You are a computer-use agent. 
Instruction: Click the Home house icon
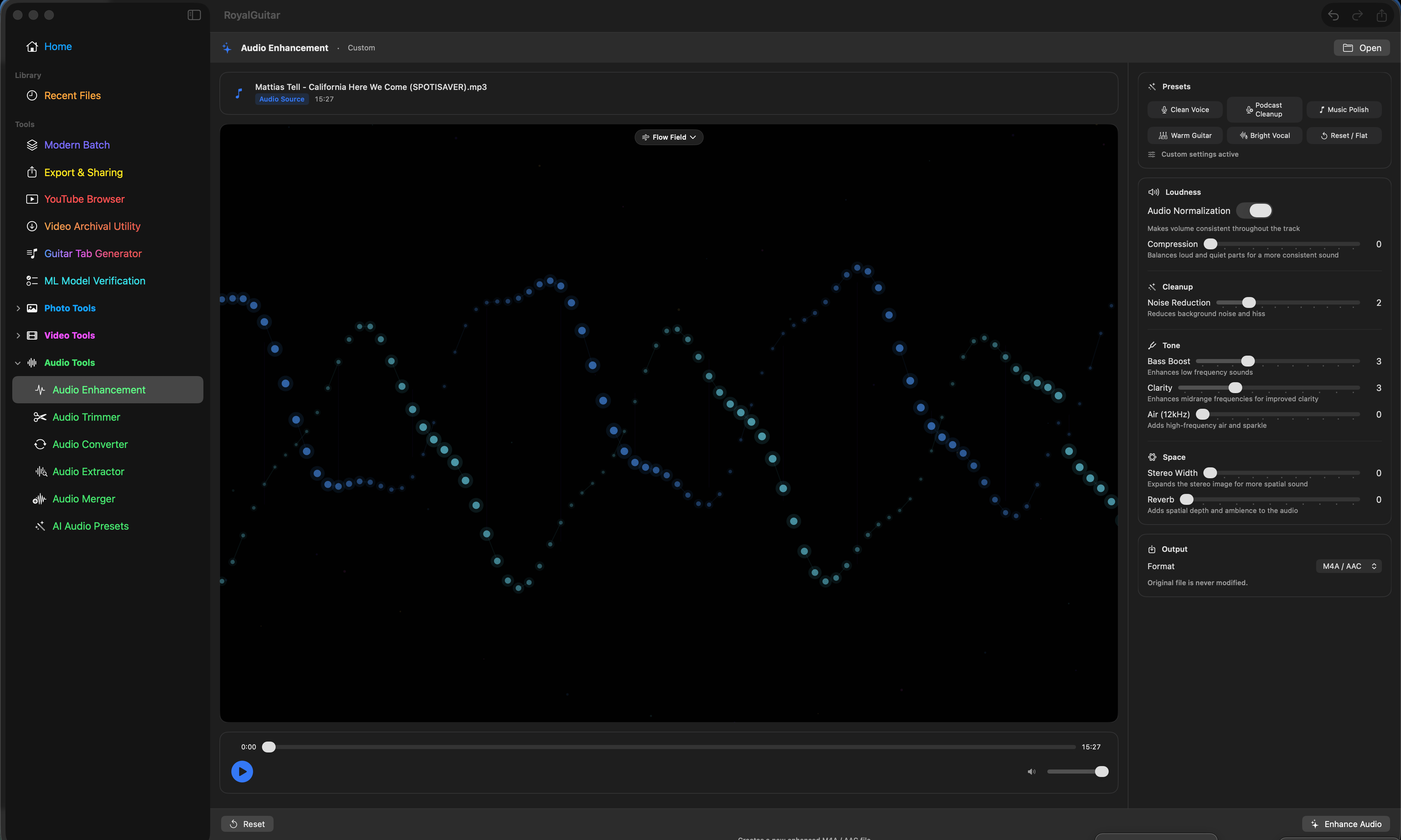(x=32, y=46)
